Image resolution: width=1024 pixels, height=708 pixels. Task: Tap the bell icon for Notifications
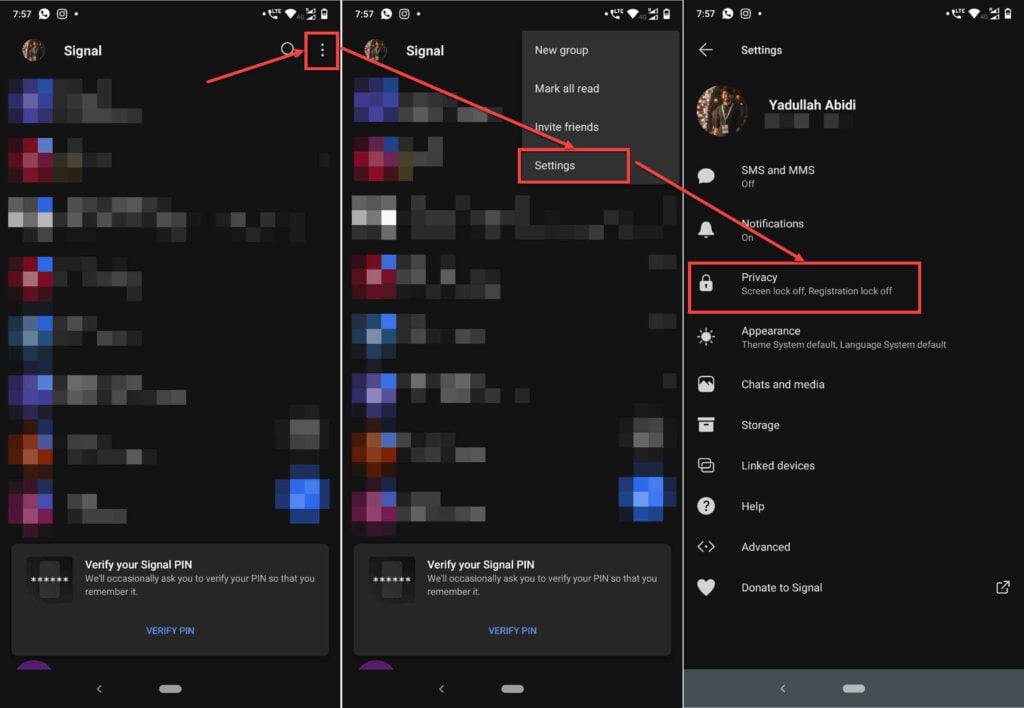[706, 229]
